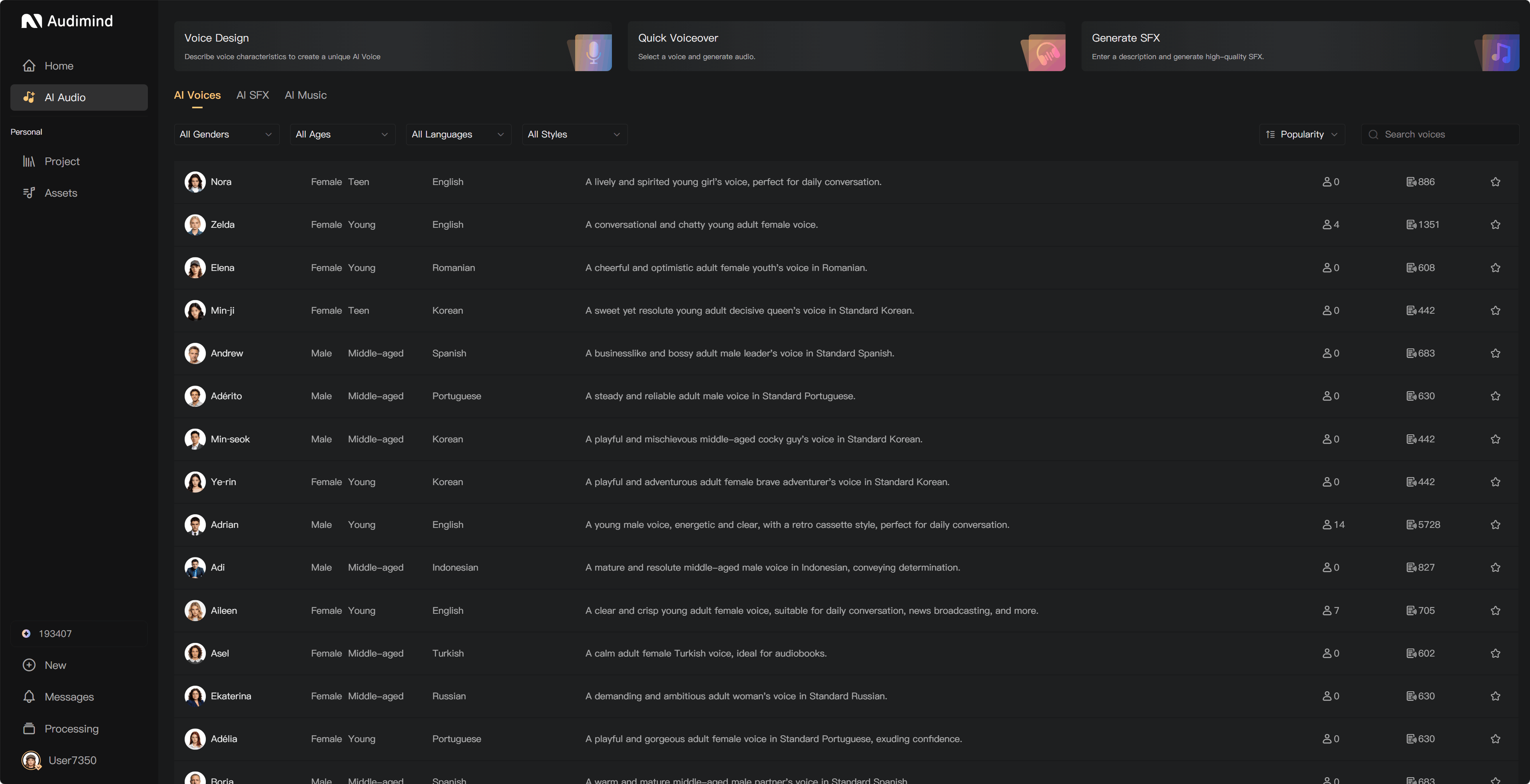Open the Generate SFX card
Screen dimensions: 1530x784
[1300, 46]
